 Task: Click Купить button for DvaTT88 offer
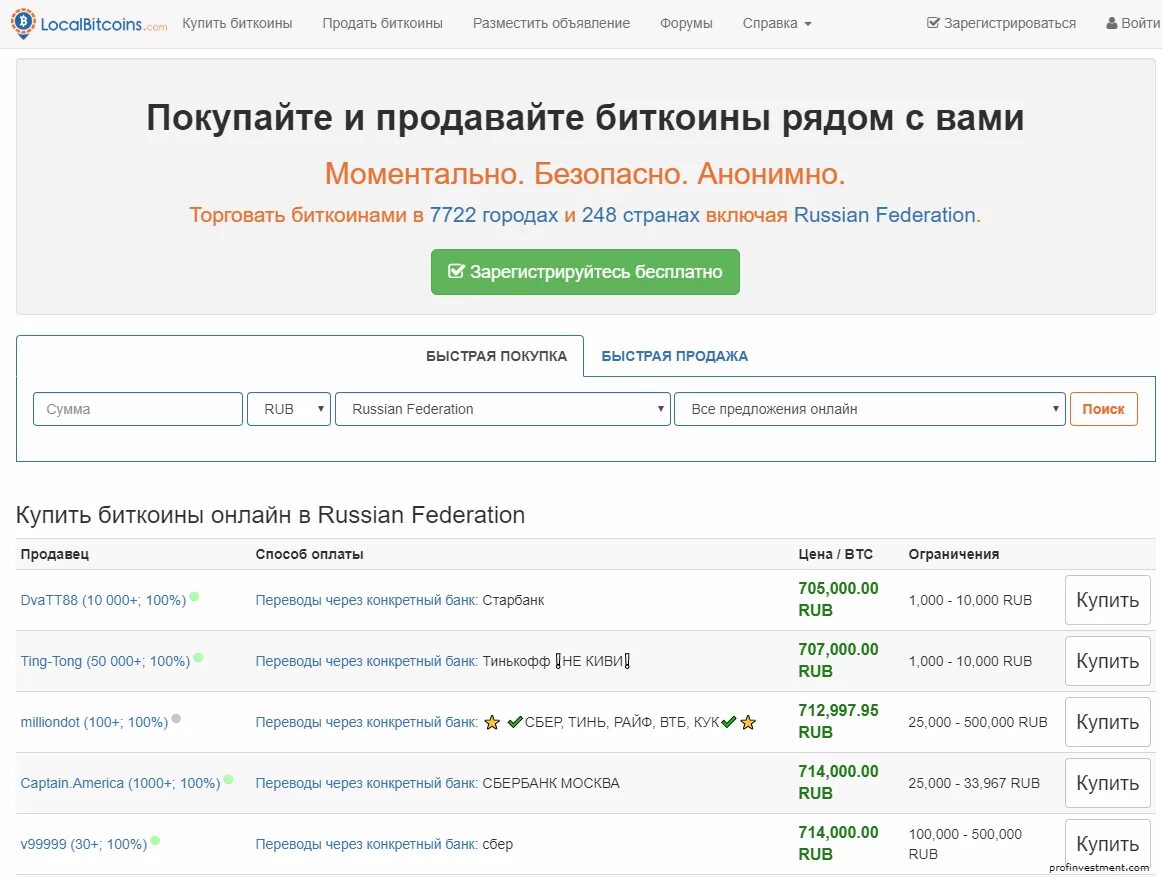[x=1107, y=600]
